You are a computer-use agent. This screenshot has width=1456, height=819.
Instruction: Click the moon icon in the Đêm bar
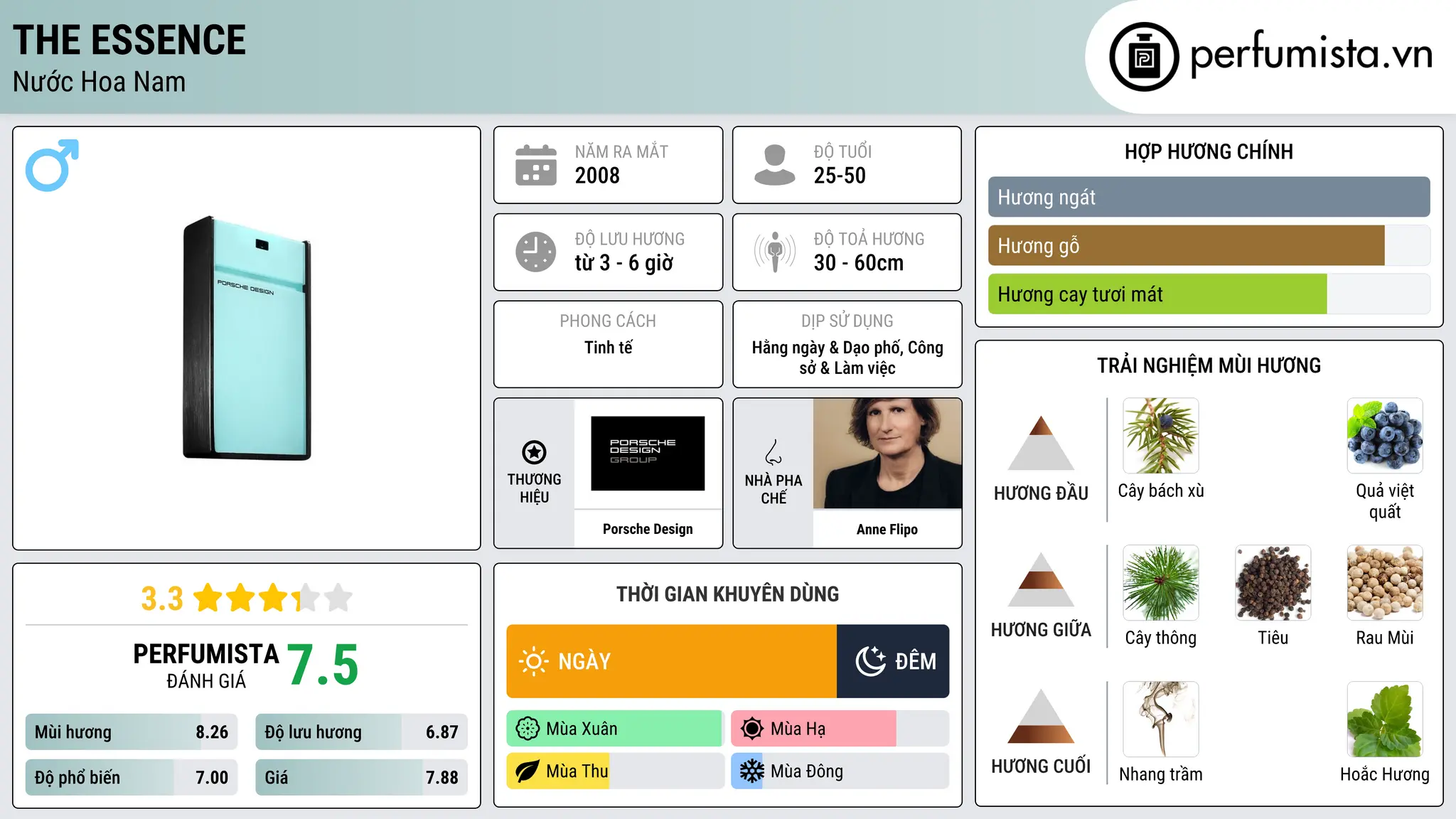pos(871,661)
